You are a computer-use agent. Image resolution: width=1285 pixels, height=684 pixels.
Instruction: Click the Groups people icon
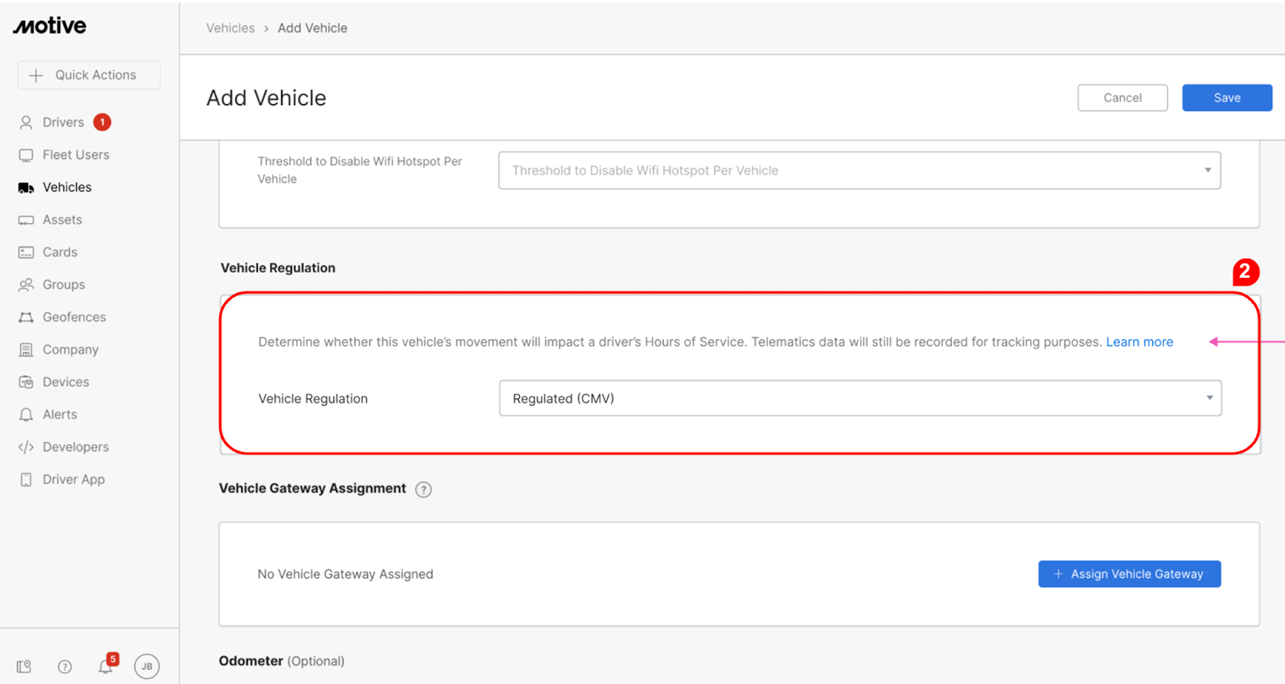(x=26, y=285)
